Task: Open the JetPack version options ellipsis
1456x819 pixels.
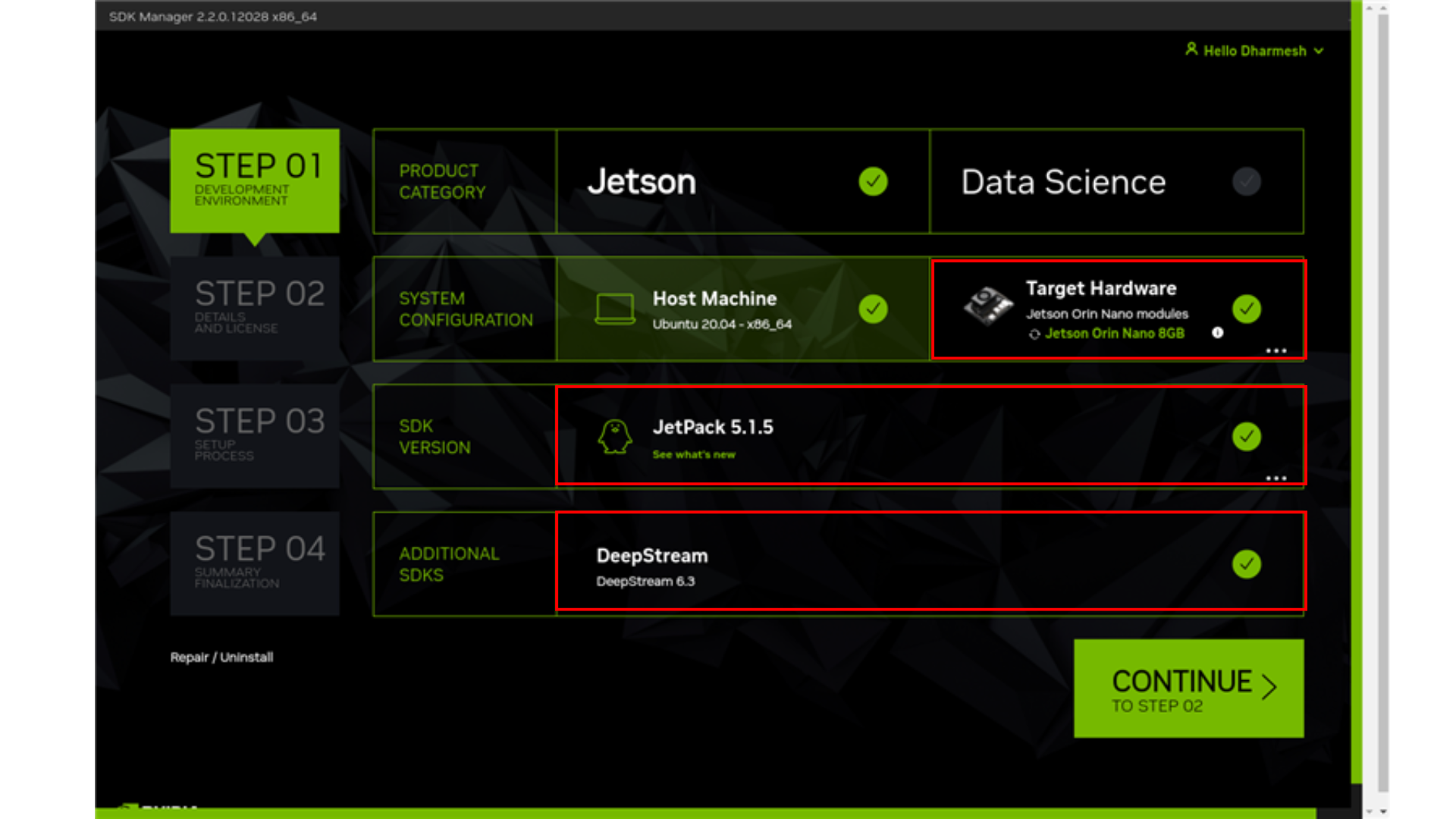Action: 1276,479
